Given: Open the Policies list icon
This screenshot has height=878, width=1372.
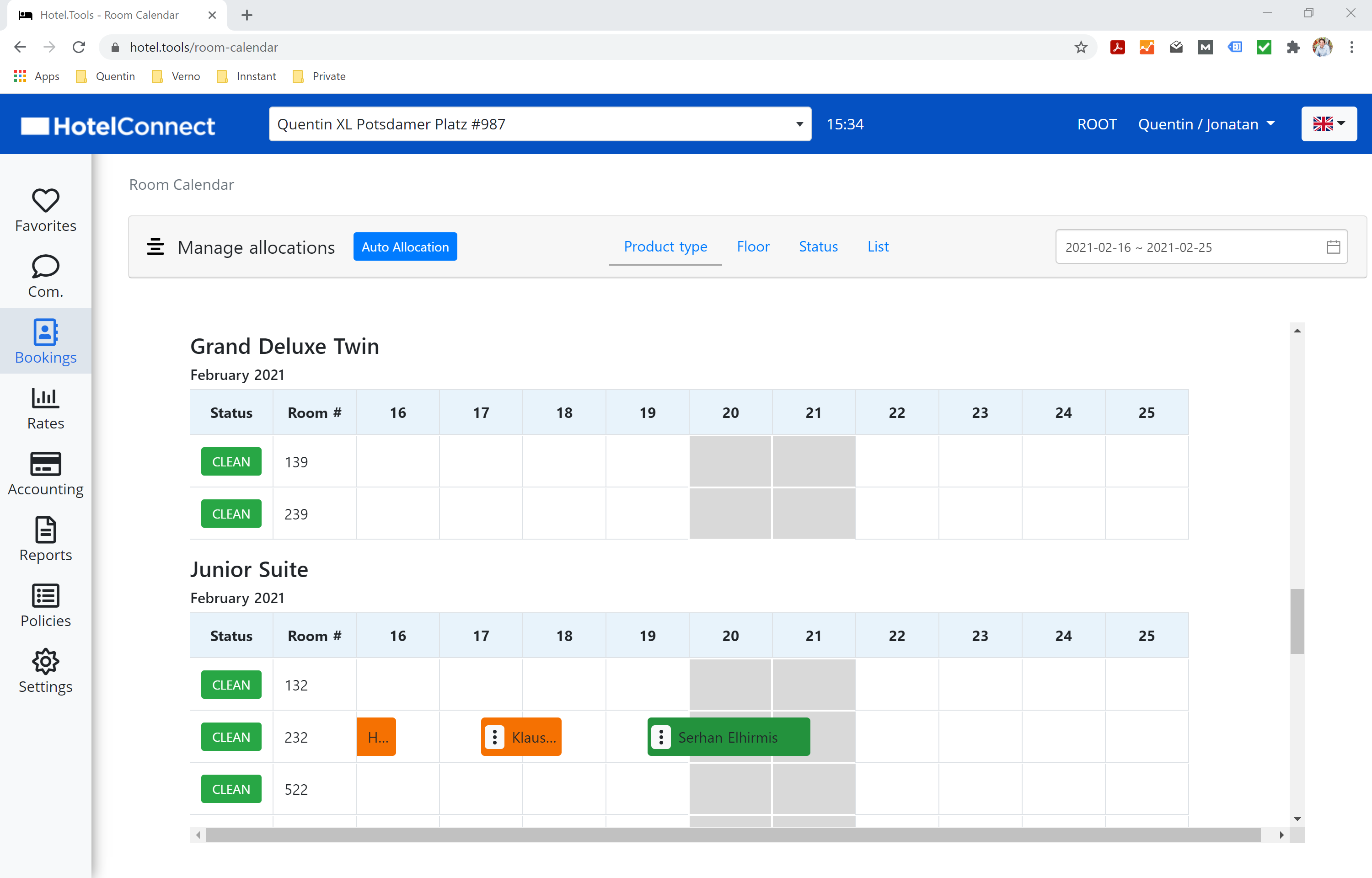Looking at the screenshot, I should click(46, 595).
